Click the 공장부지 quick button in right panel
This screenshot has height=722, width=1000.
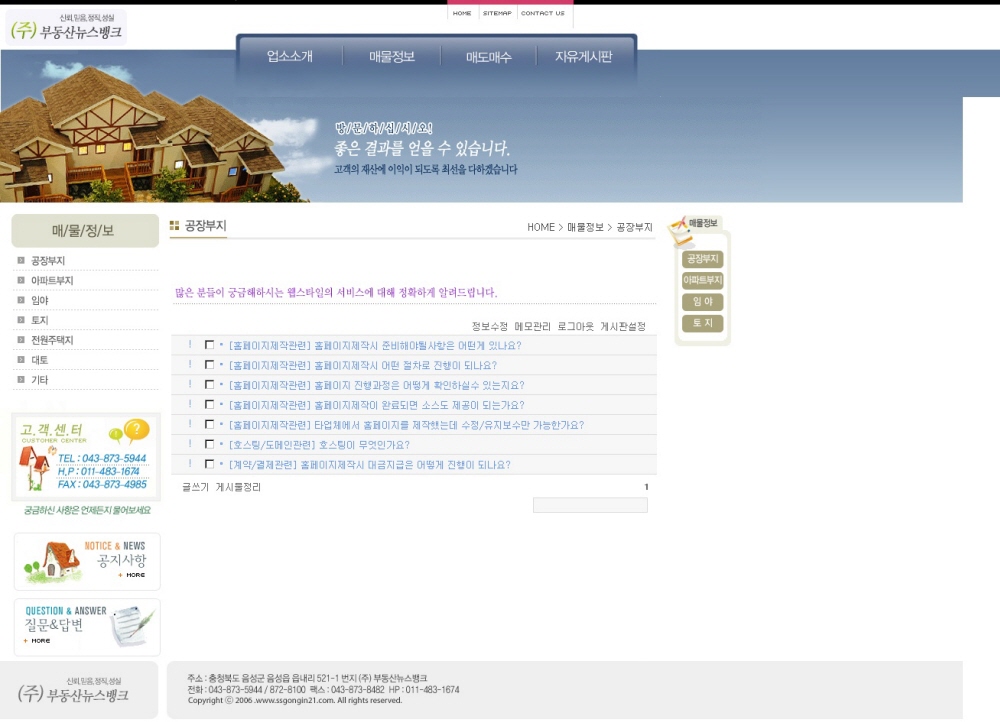702,259
